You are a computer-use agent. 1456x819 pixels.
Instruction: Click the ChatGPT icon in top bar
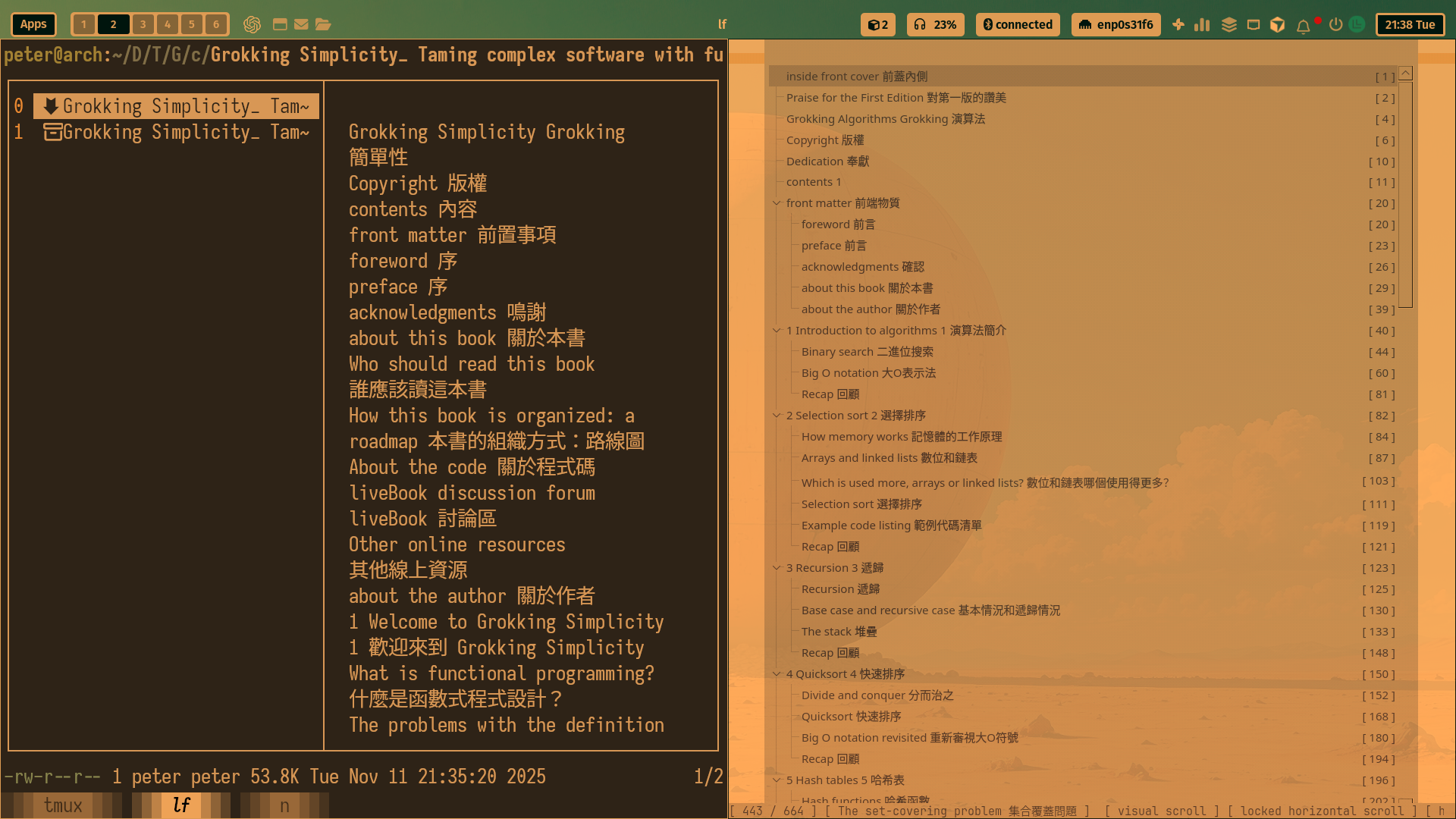[252, 24]
